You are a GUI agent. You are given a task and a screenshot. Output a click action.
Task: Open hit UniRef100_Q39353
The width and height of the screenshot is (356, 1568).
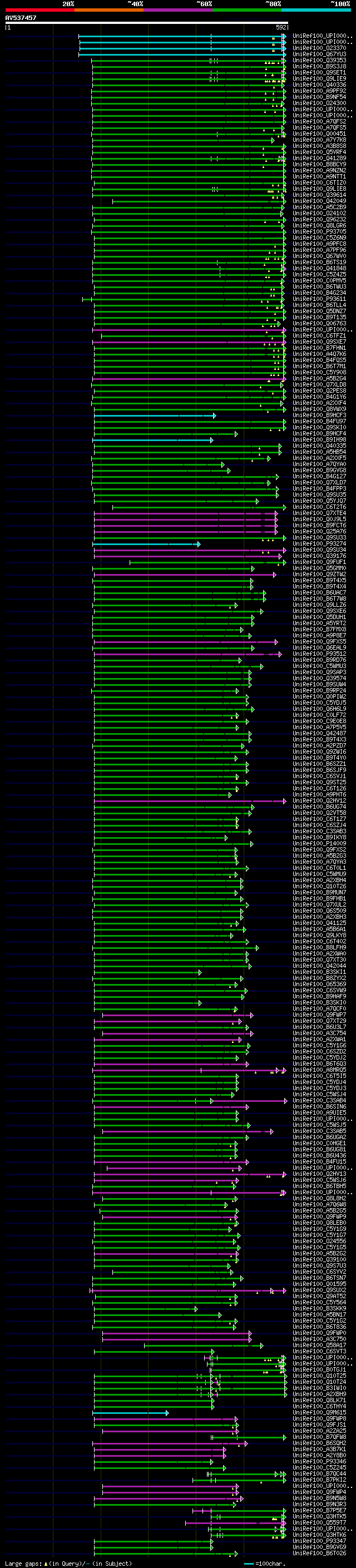(319, 60)
